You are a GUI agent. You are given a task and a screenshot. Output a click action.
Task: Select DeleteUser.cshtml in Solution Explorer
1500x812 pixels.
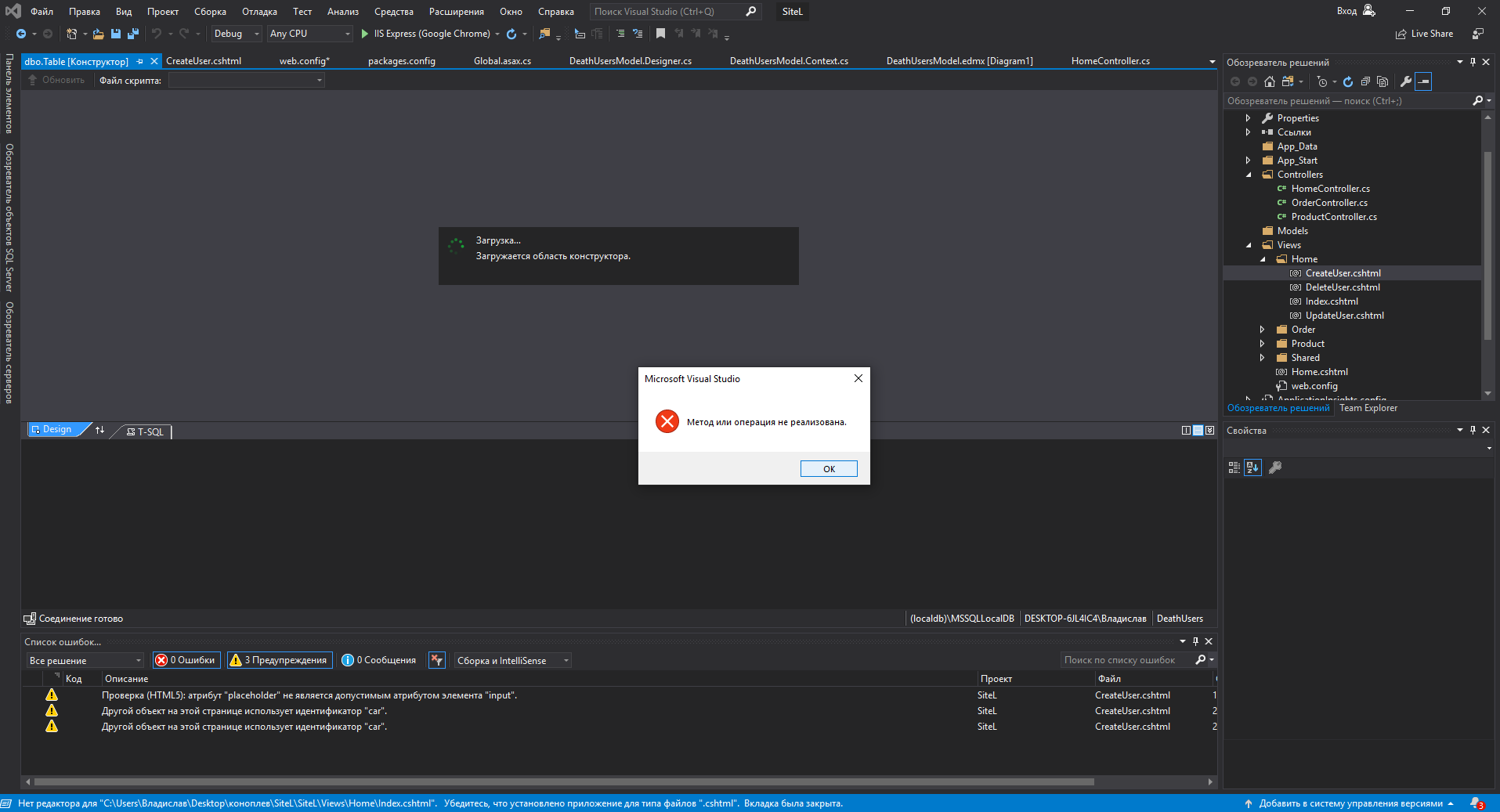(x=1343, y=287)
